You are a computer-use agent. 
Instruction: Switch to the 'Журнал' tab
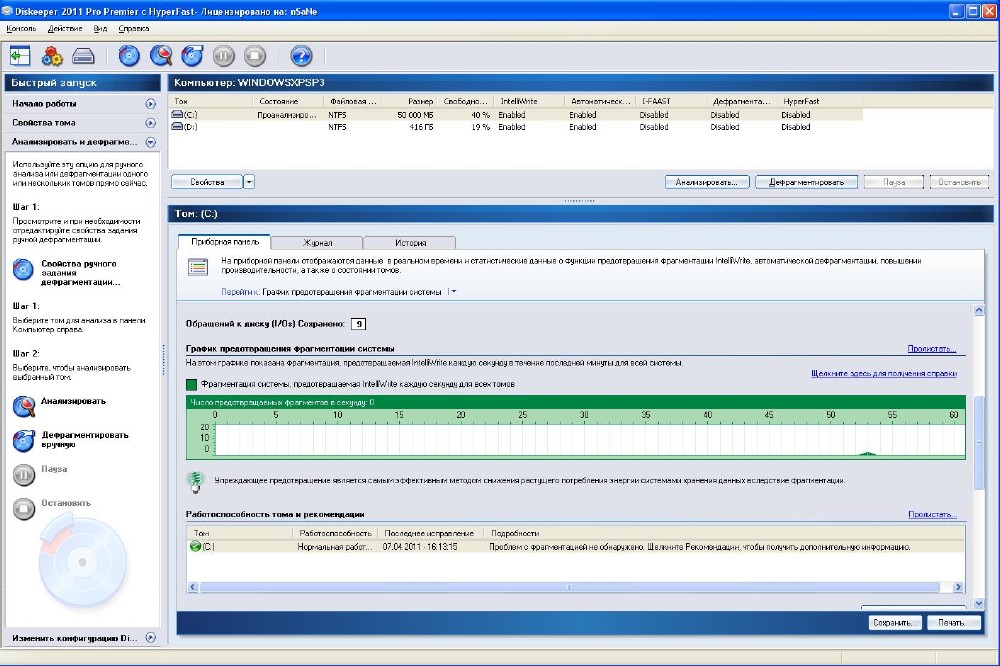point(317,242)
